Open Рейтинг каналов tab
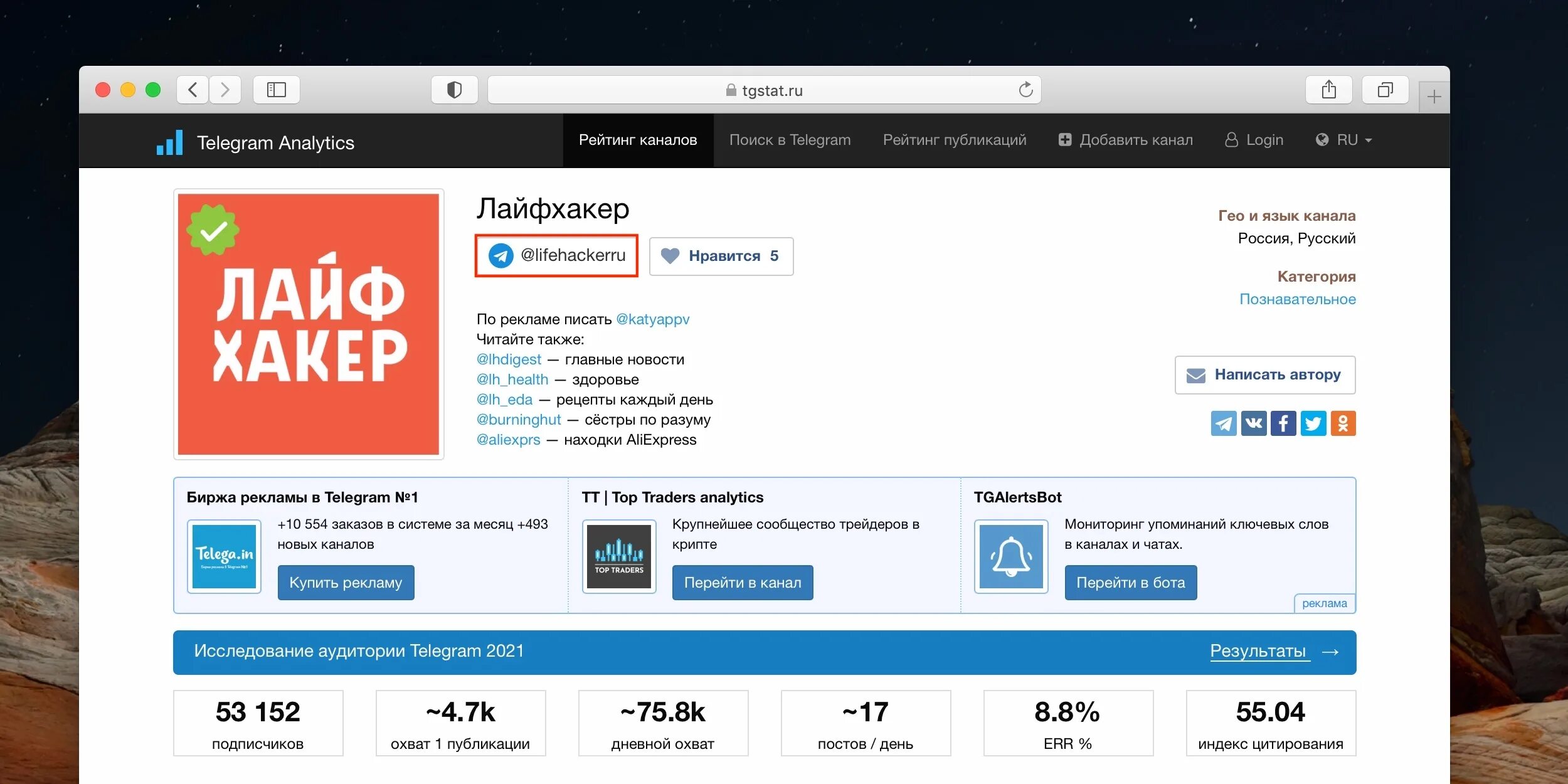Viewport: 1568px width, 784px height. [638, 140]
